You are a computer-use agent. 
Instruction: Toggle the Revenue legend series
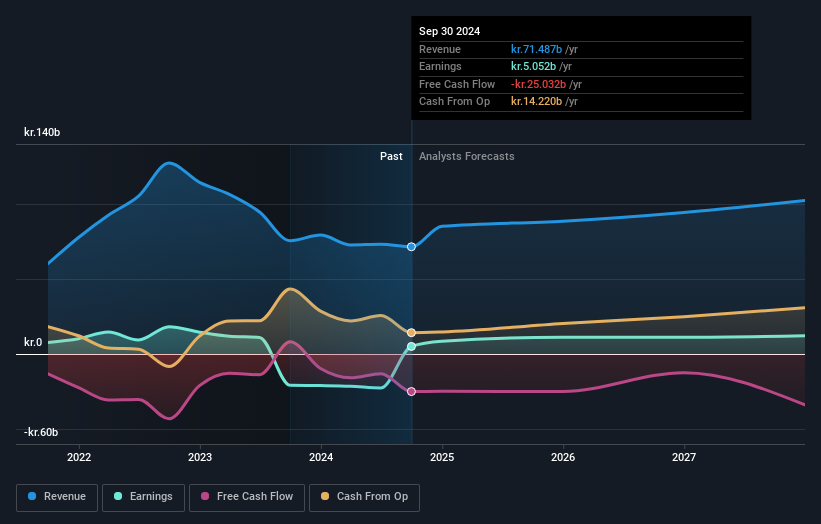tap(57, 497)
